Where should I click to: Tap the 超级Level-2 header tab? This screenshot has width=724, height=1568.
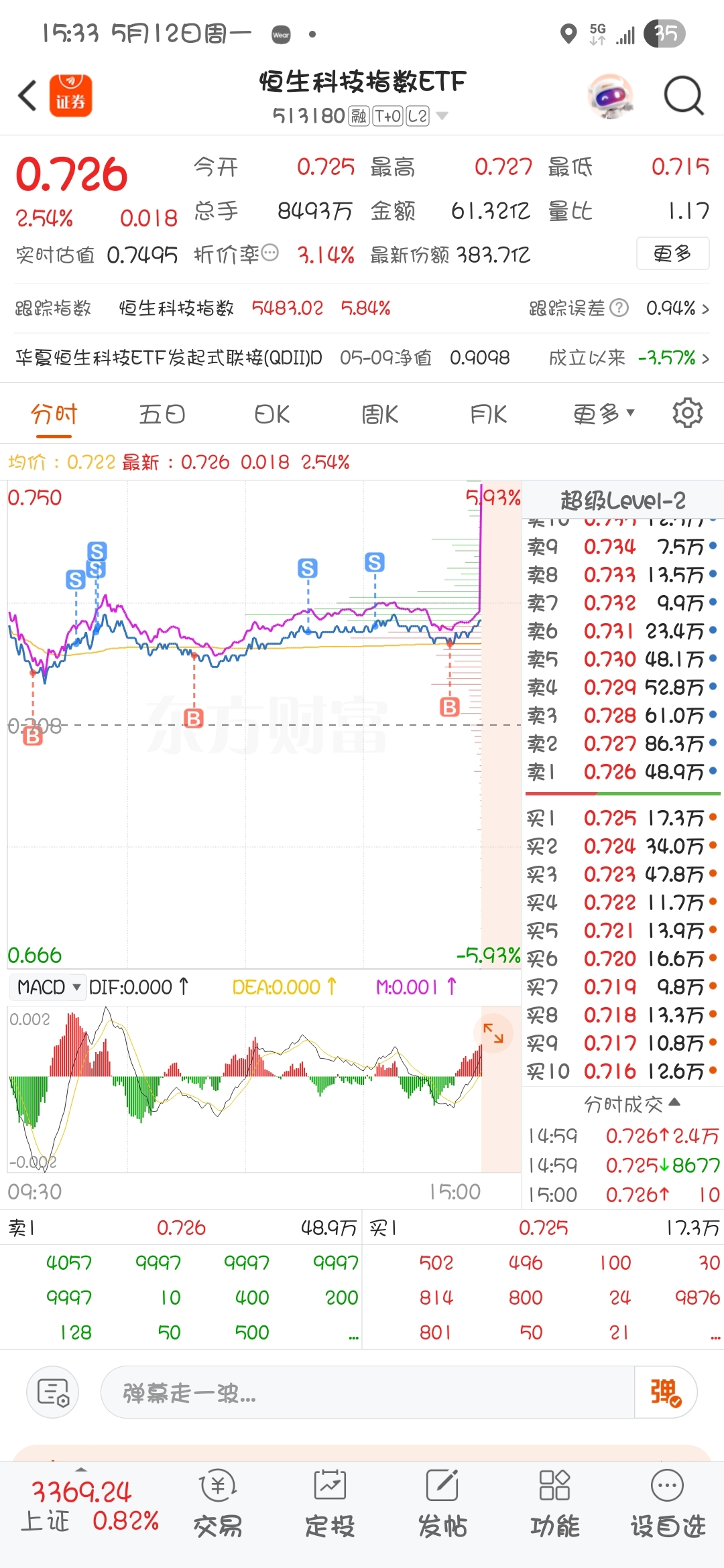tap(623, 500)
